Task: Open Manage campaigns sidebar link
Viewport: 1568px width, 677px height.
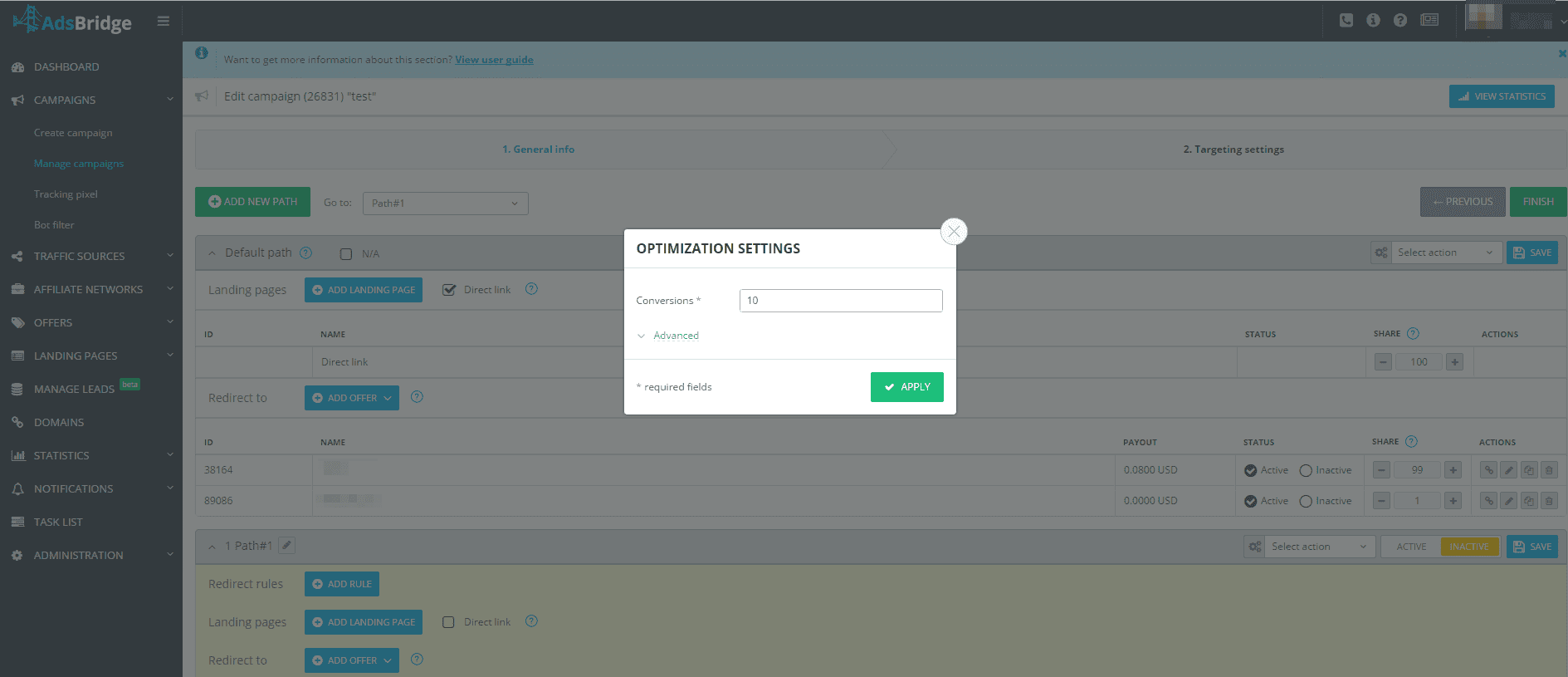Action: [x=79, y=164]
